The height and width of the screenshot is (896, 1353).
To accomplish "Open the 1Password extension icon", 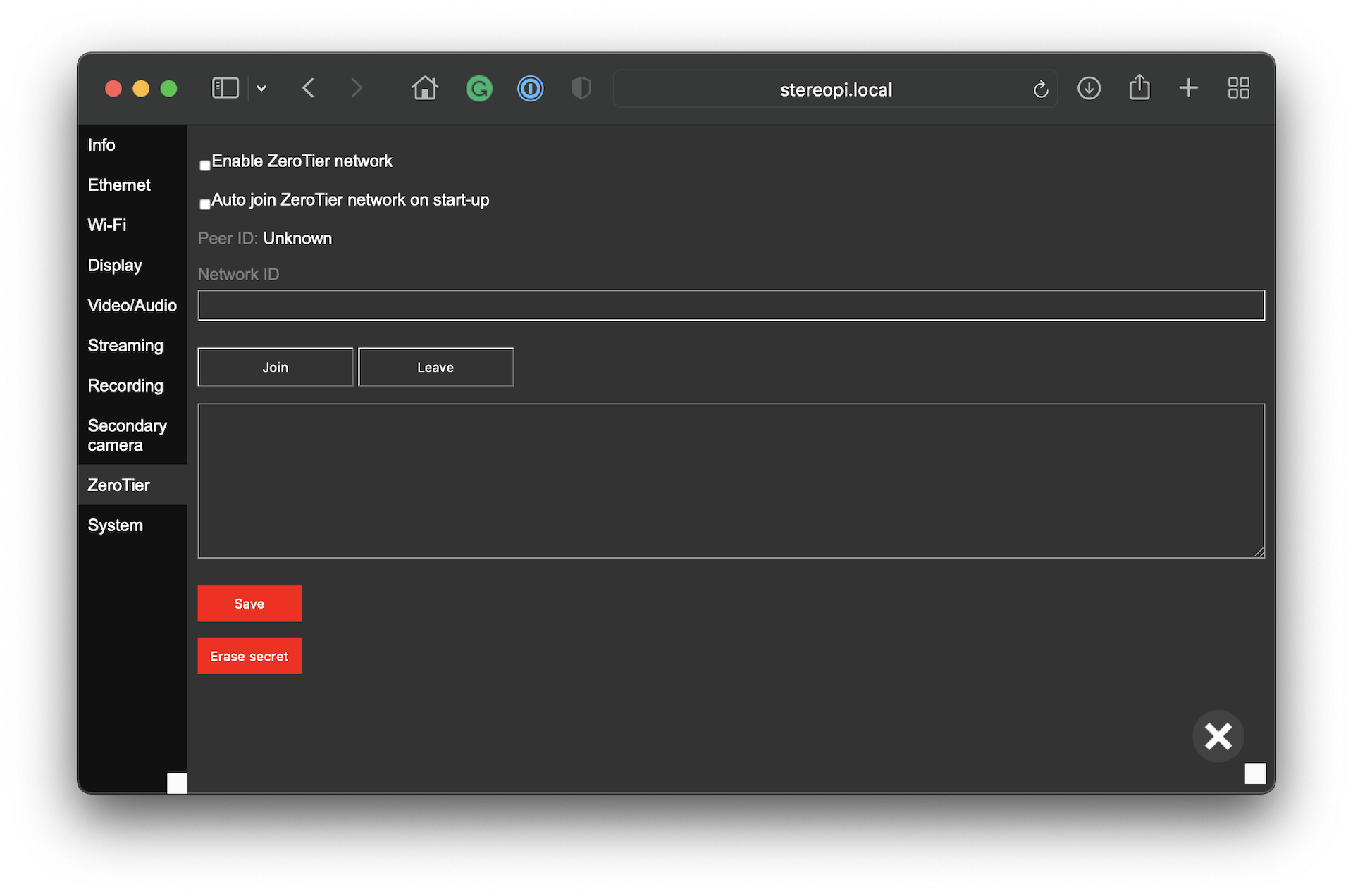I will [530, 89].
